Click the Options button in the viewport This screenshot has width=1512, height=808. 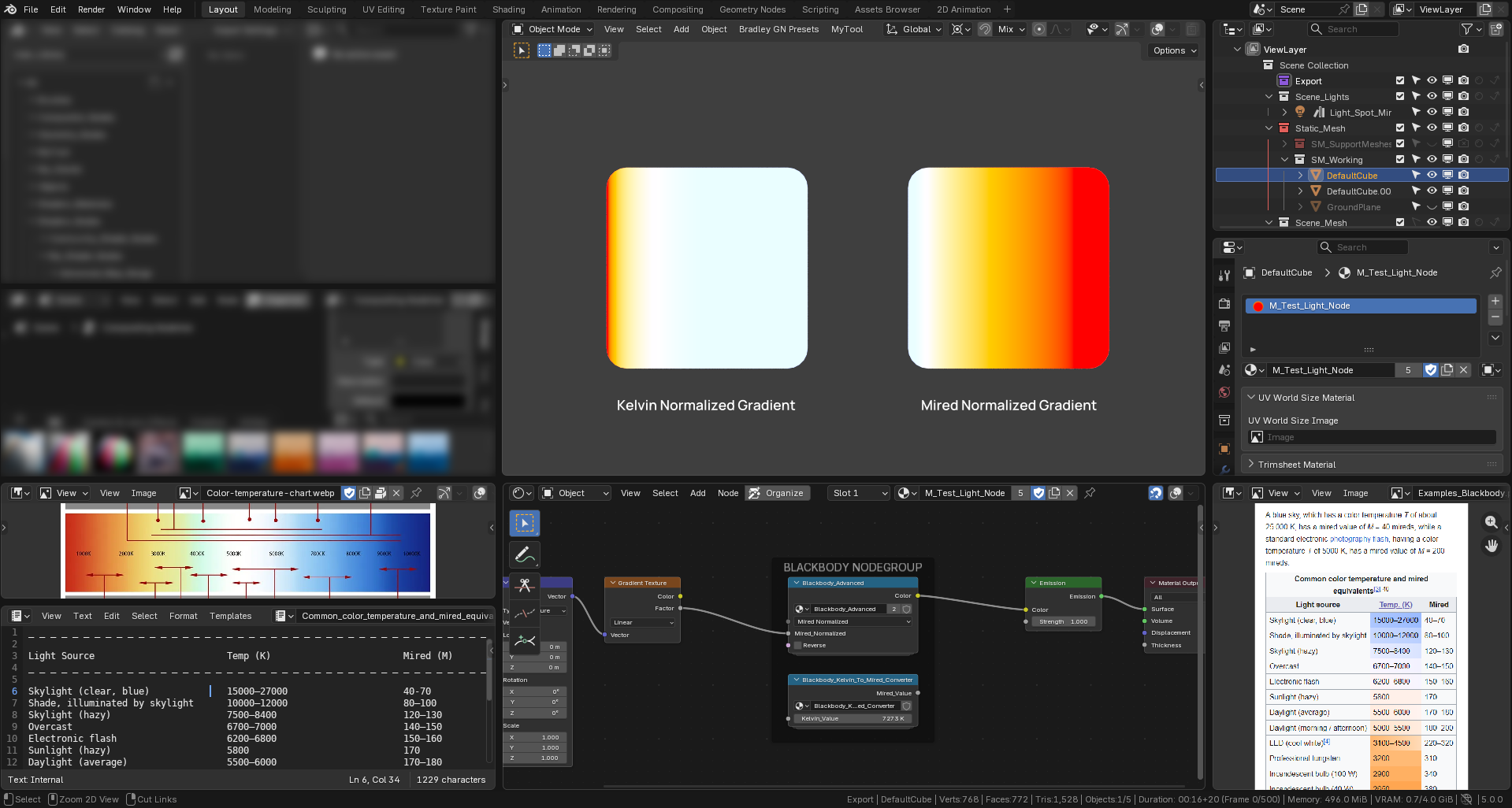[x=1174, y=50]
